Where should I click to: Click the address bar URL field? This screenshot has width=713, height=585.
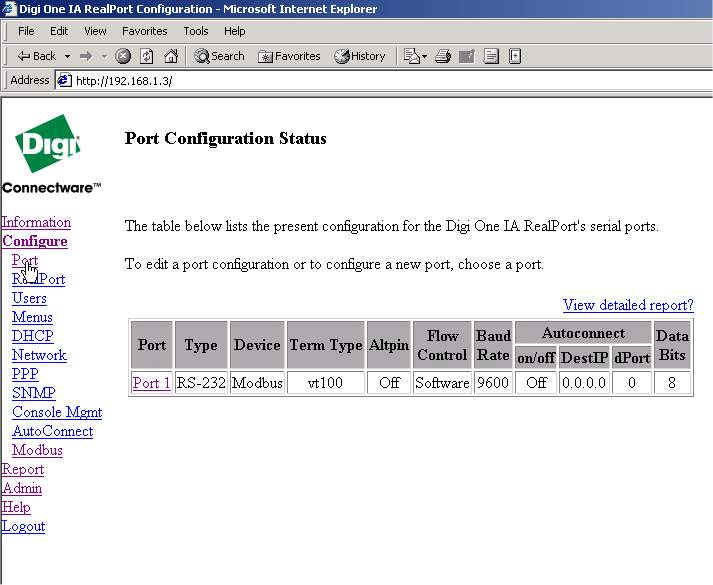tap(380, 80)
